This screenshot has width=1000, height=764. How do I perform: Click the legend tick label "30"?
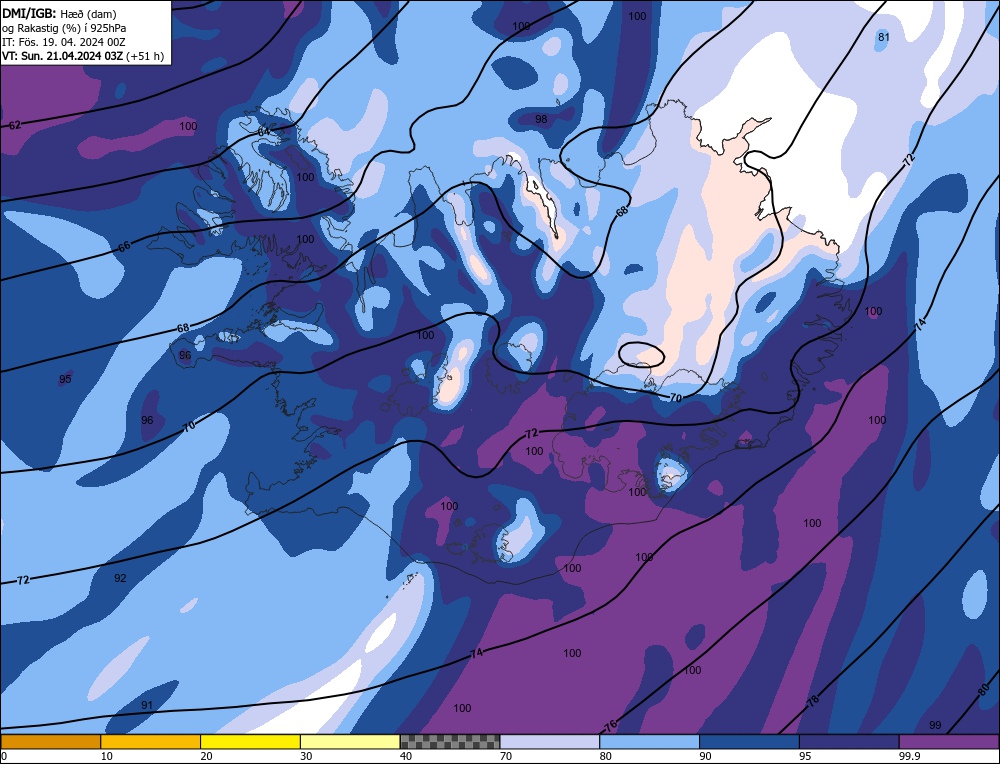(306, 756)
